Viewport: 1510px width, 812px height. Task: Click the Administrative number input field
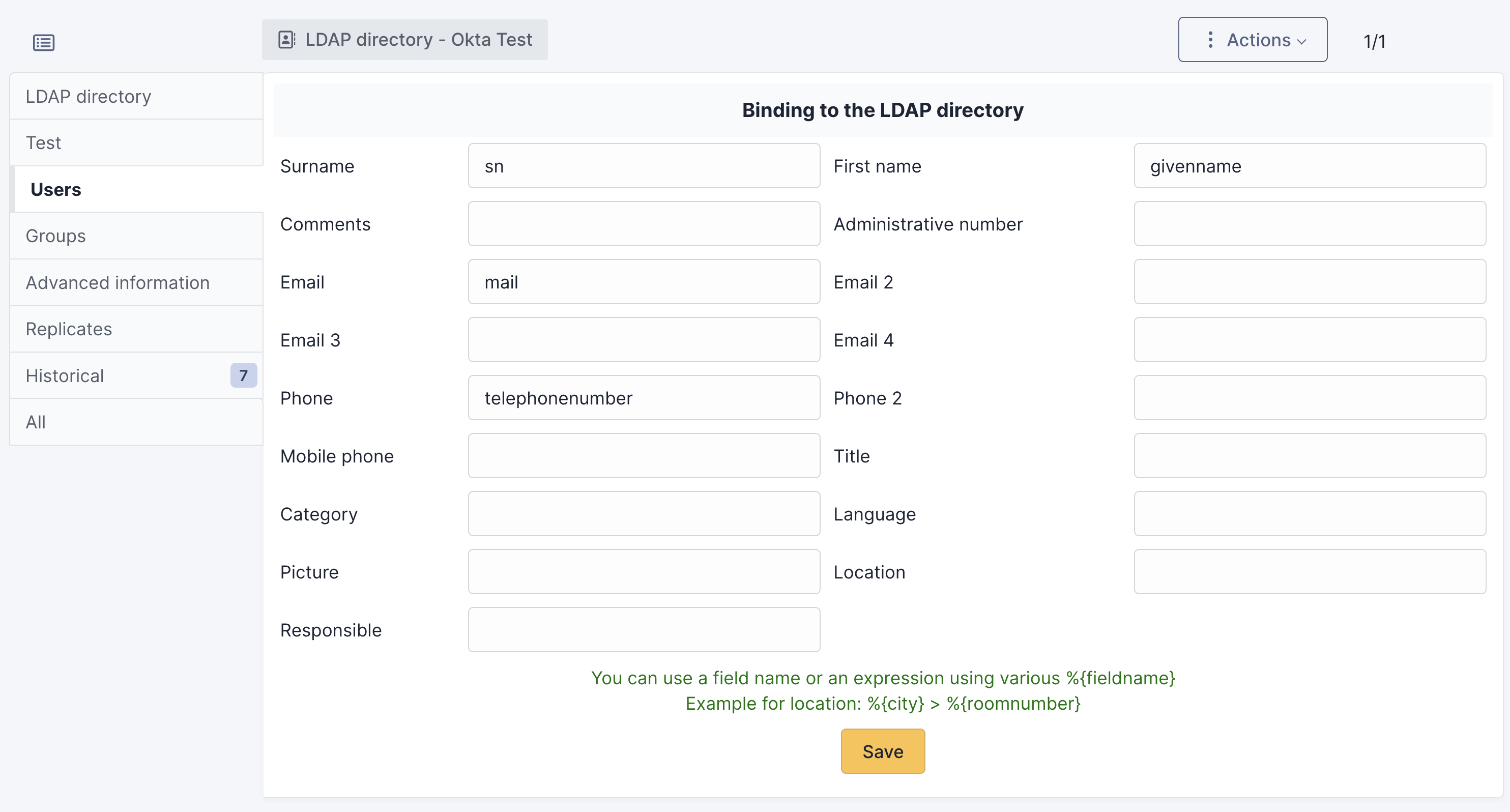point(1309,224)
